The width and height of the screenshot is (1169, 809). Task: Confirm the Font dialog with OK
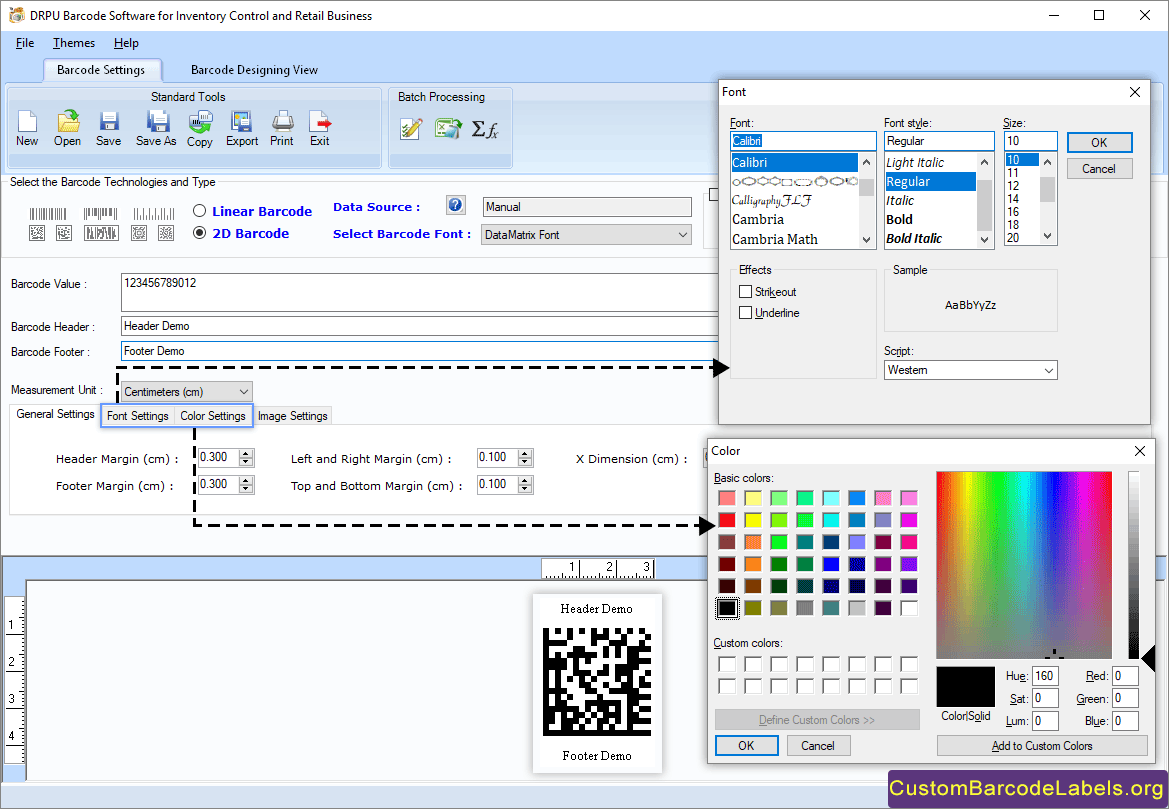click(1099, 142)
